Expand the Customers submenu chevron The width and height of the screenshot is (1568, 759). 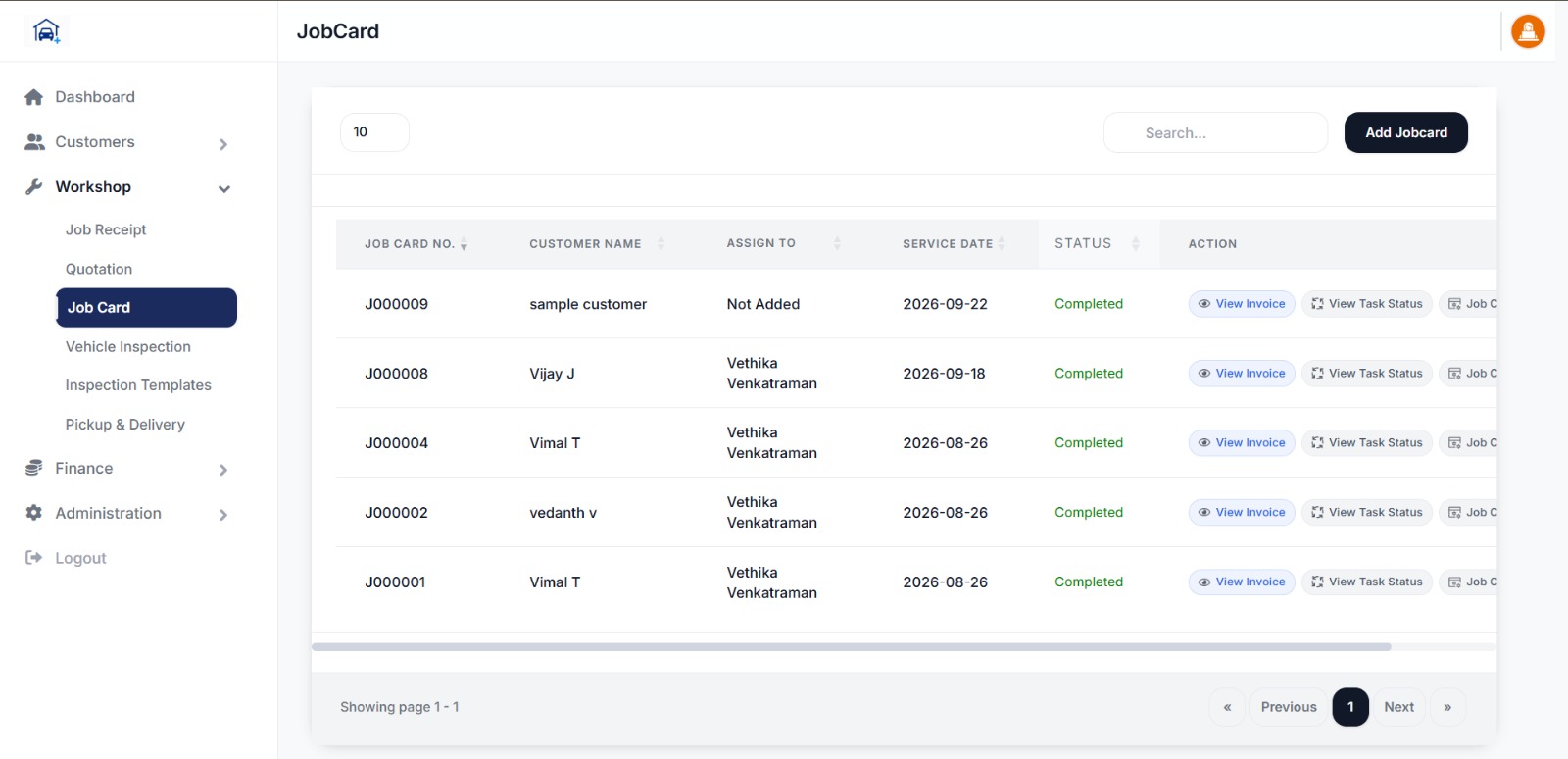[x=223, y=144]
